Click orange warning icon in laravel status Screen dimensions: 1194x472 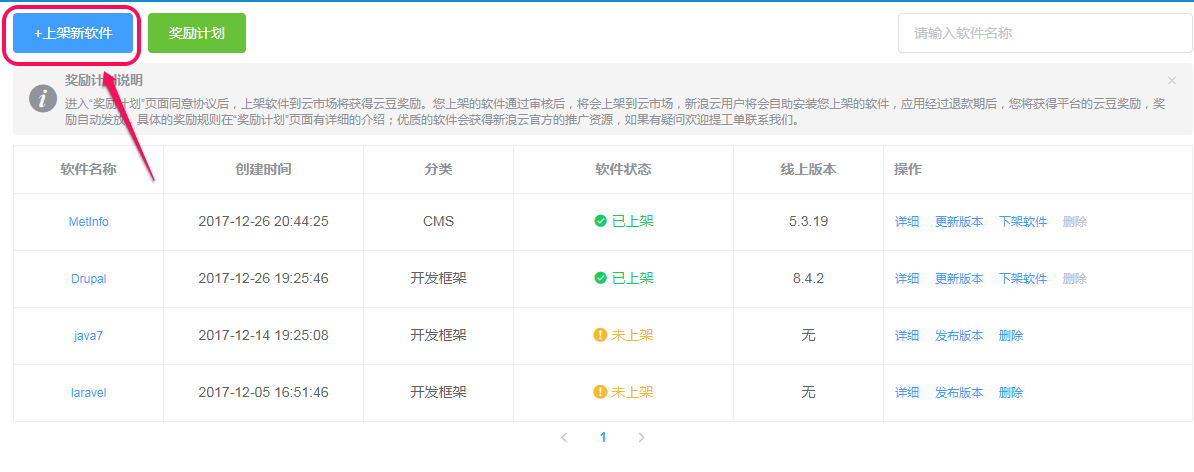coord(600,392)
